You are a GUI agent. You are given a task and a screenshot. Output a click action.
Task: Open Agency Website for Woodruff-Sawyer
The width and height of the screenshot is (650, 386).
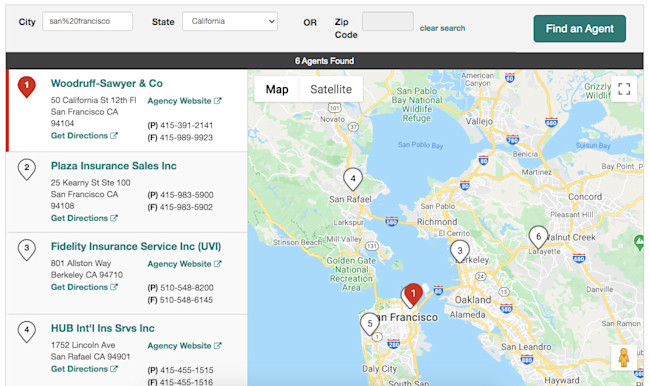coord(184,101)
